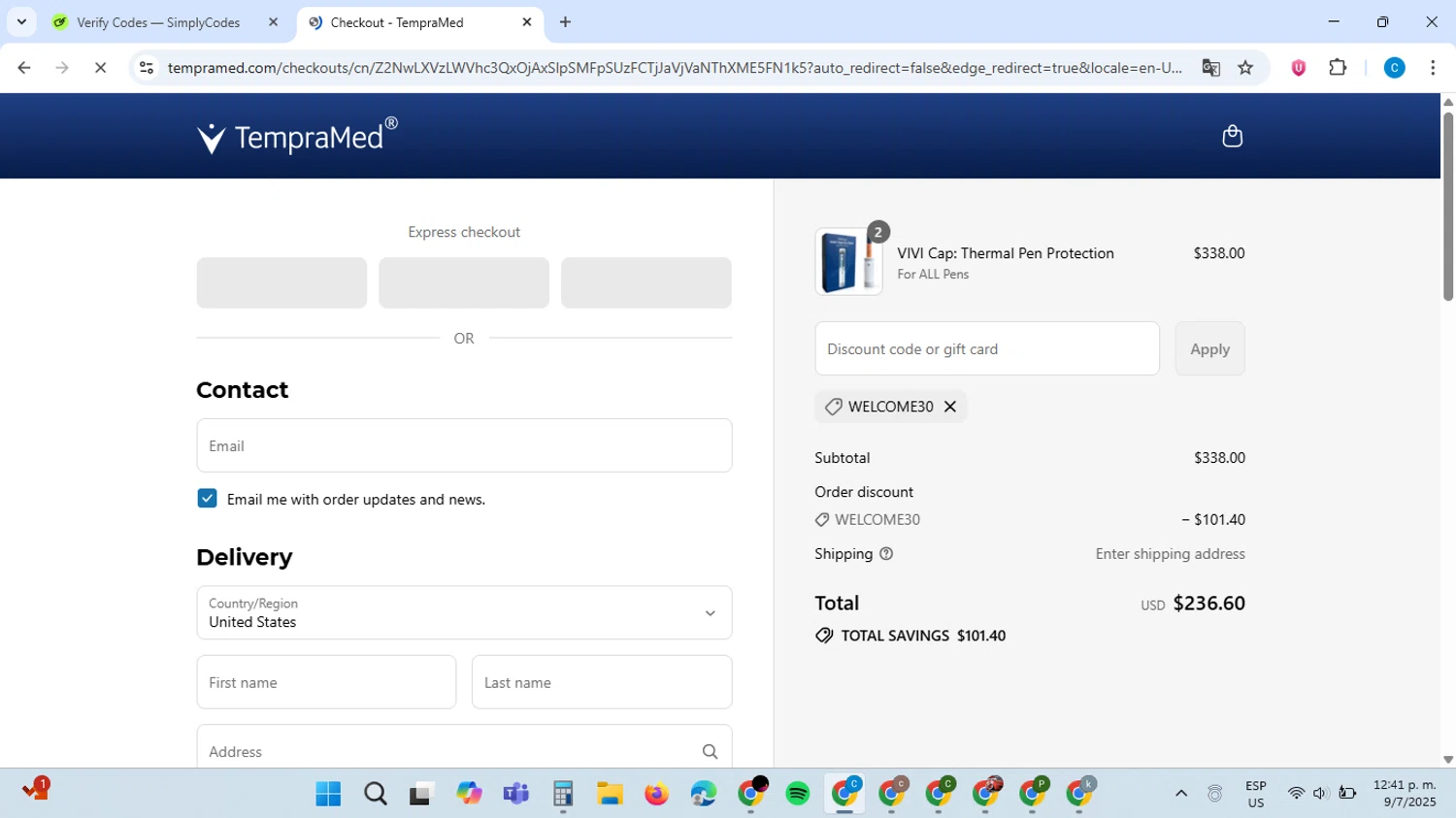Click the address search magnifier icon

point(710,752)
